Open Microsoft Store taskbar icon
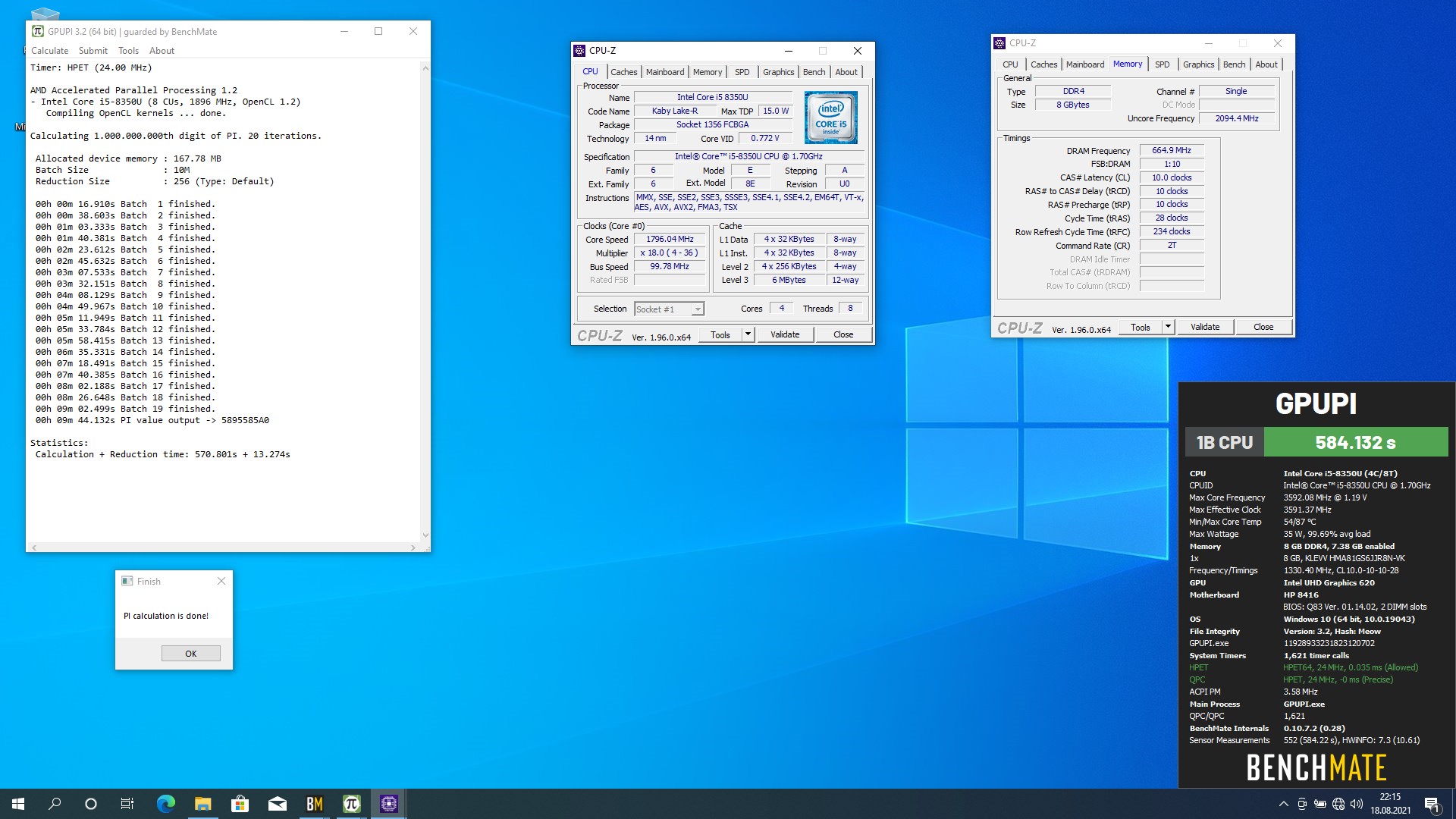 pos(240,804)
